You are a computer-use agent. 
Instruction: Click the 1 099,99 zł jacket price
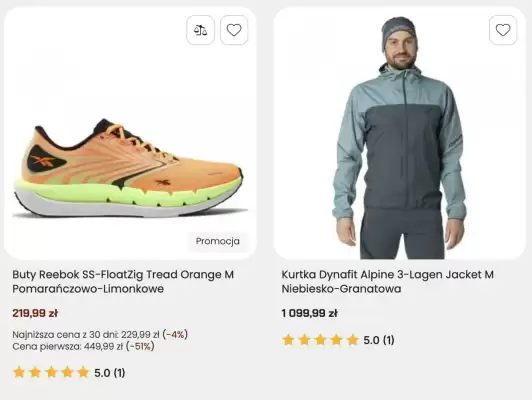click(309, 313)
